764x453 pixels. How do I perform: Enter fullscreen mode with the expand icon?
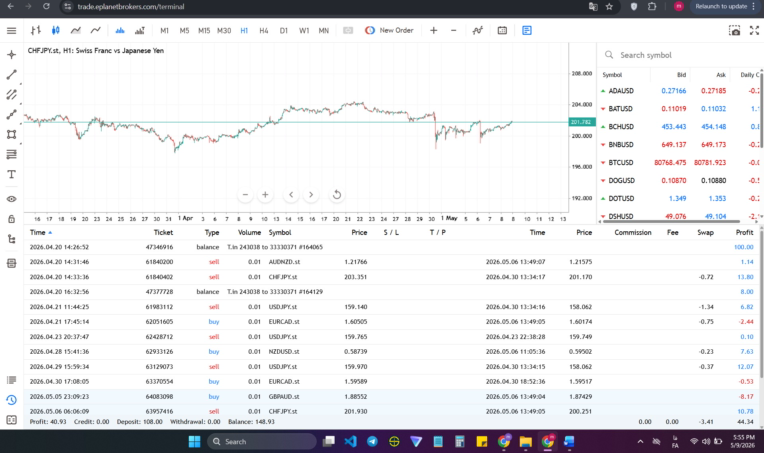[x=754, y=31]
